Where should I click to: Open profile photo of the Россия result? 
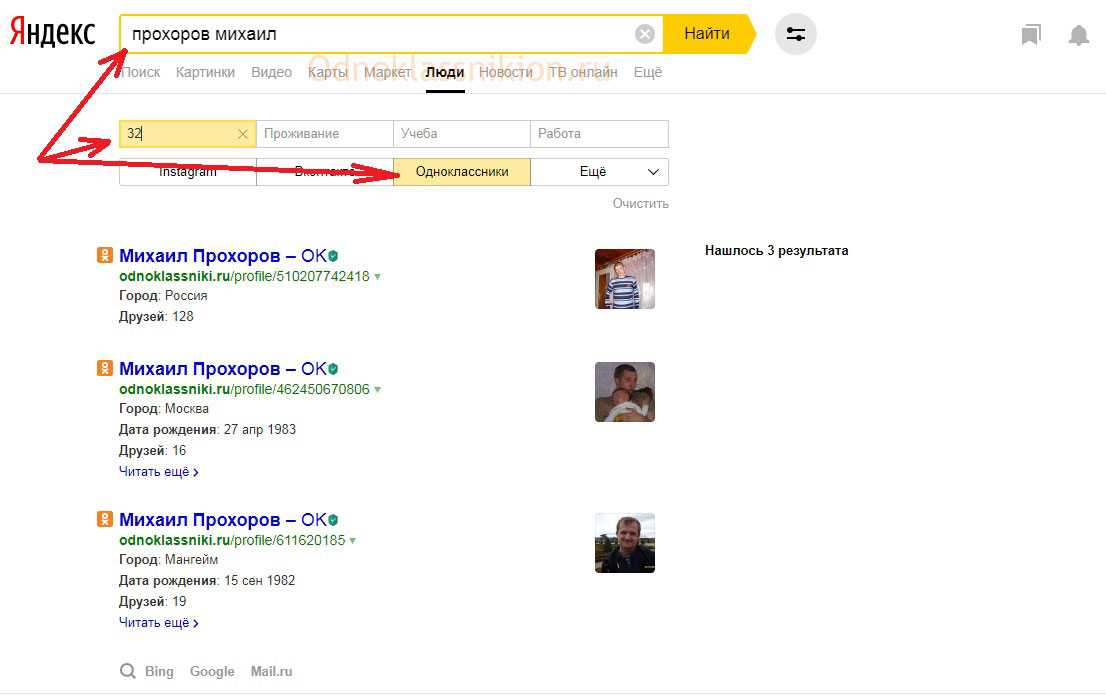625,279
